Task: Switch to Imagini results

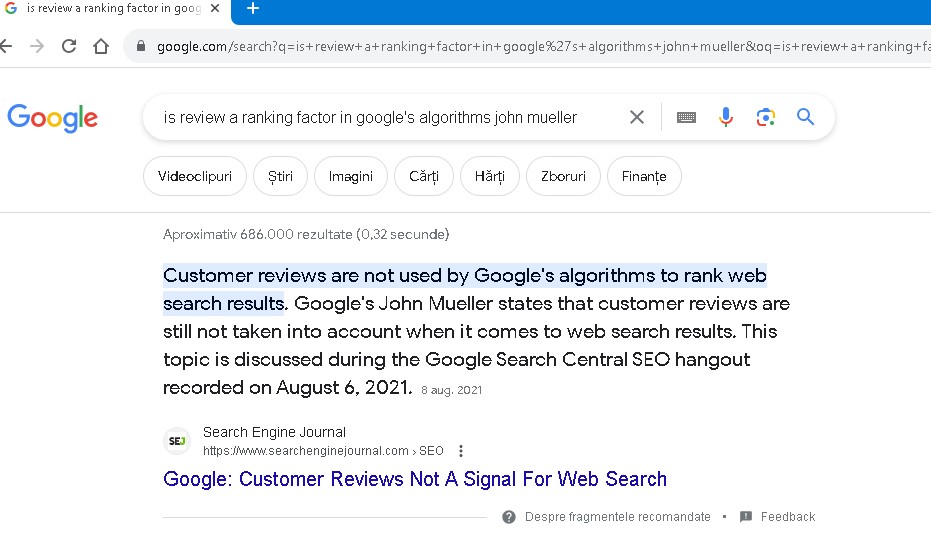Action: [x=351, y=176]
